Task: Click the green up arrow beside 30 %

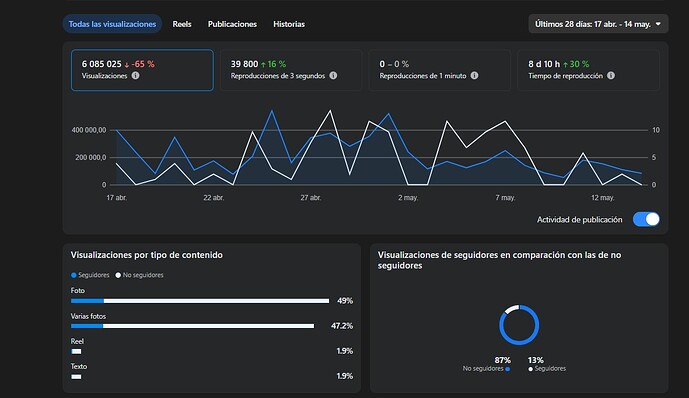Action: pos(565,65)
